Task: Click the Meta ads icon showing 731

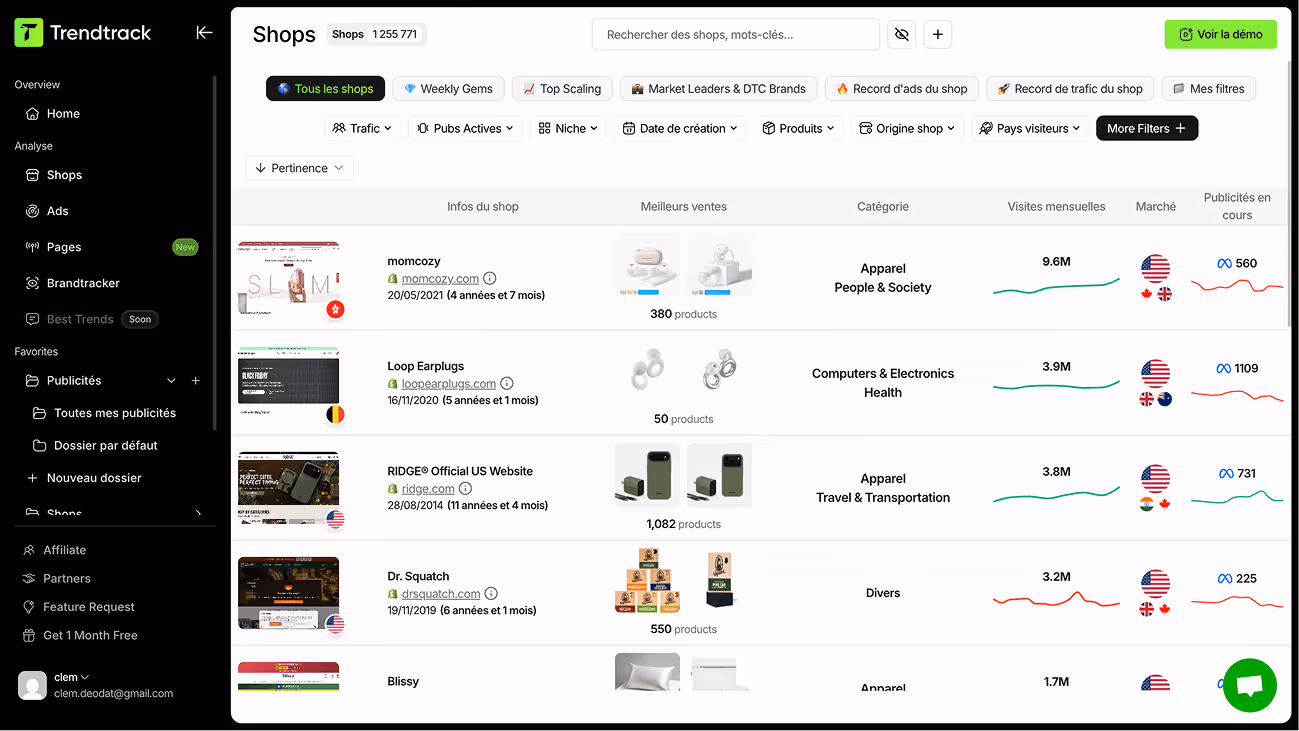Action: [1226, 474]
